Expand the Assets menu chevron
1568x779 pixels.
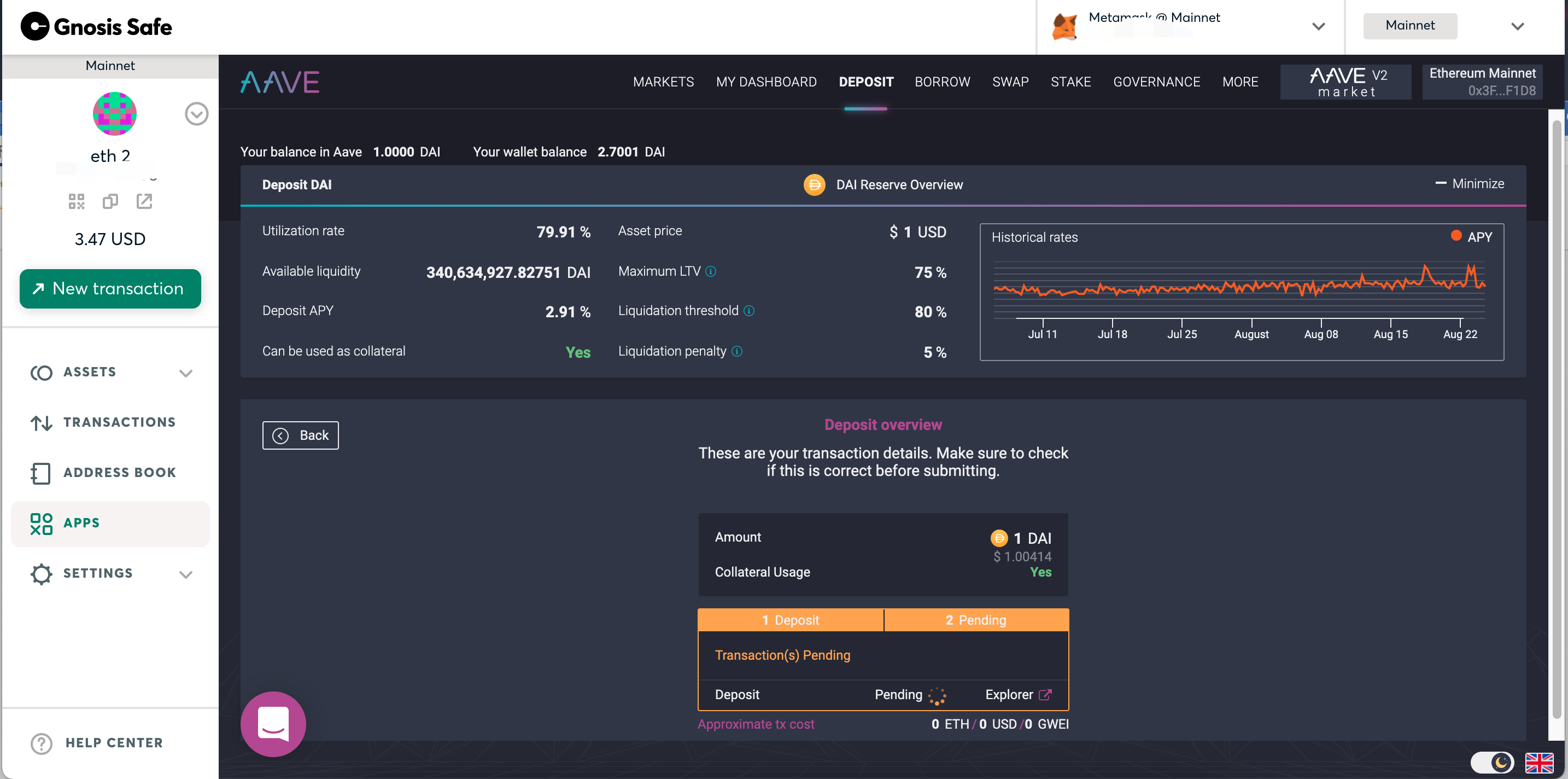click(x=186, y=373)
